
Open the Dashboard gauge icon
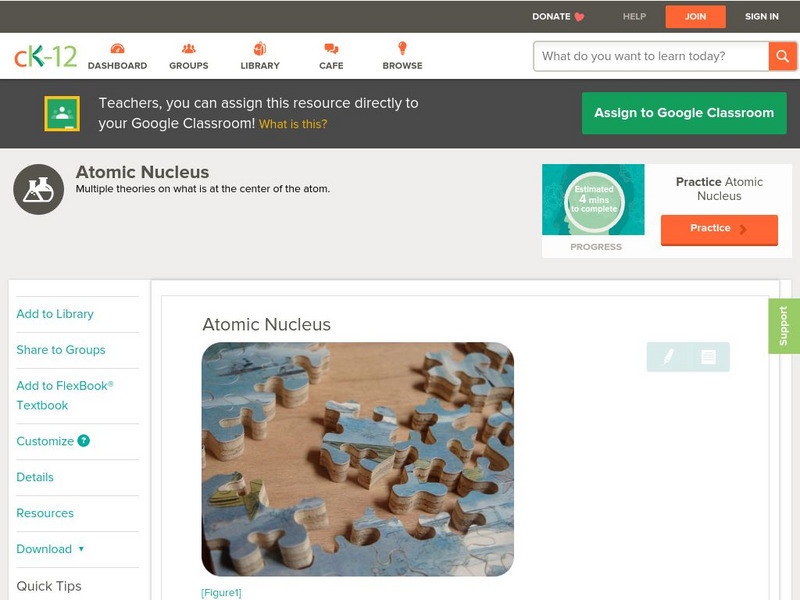pyautogui.click(x=117, y=48)
